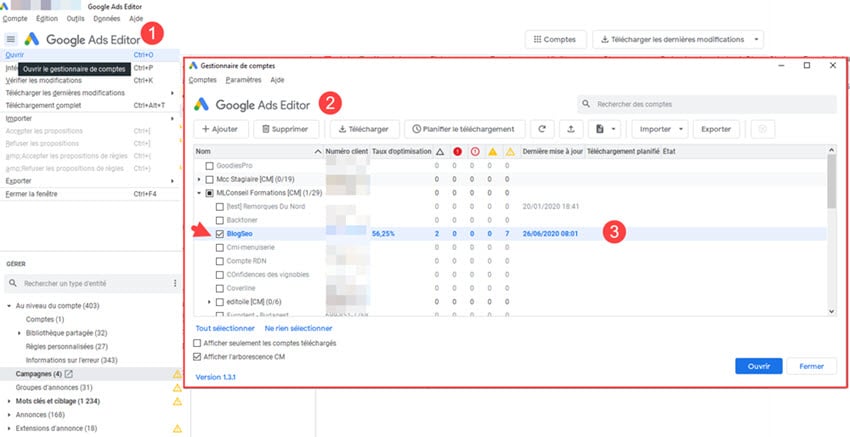850x437 pixels.
Task: Open the Importer dropdown in account manager
Action: pos(660,129)
